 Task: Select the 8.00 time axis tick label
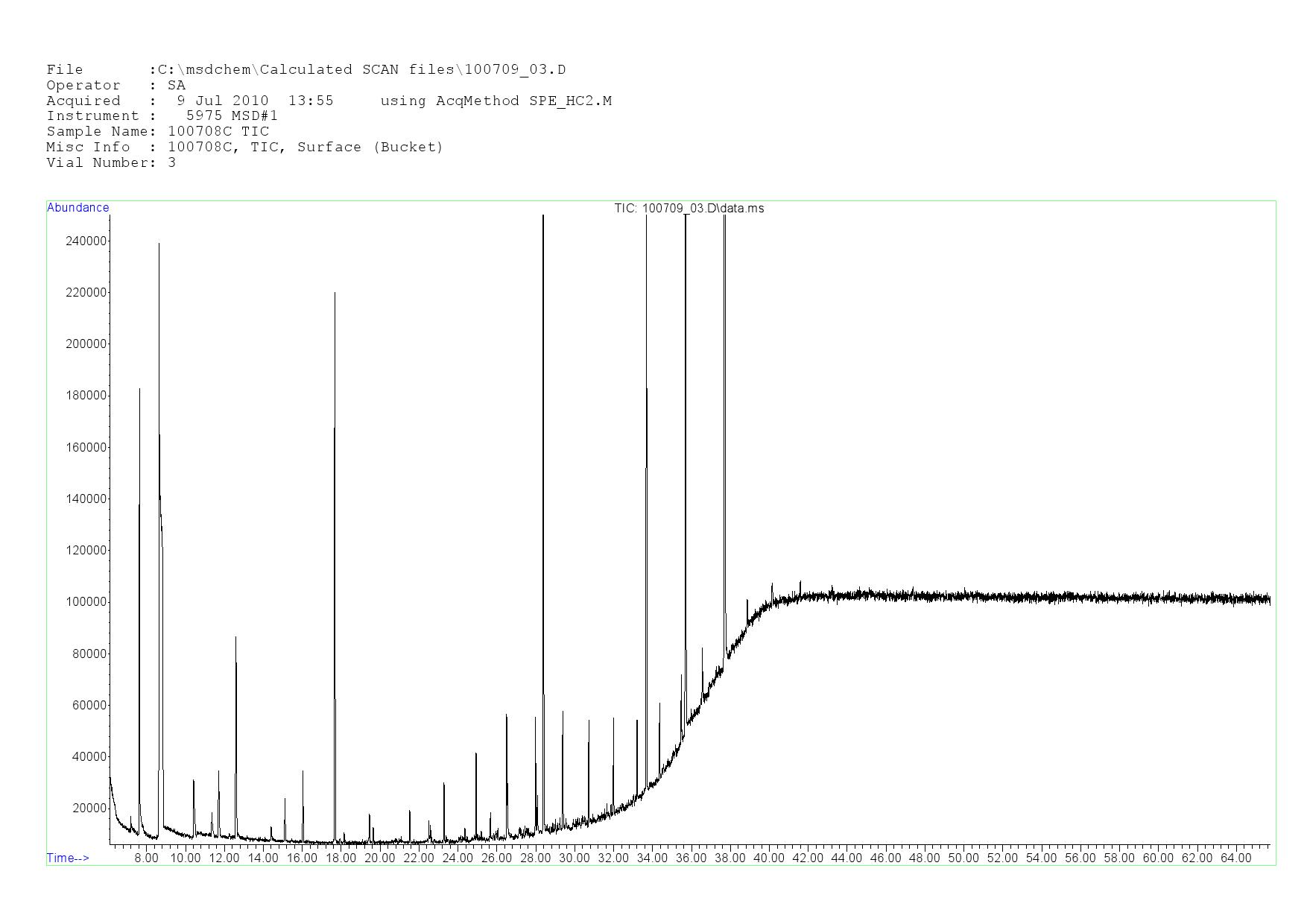click(146, 858)
